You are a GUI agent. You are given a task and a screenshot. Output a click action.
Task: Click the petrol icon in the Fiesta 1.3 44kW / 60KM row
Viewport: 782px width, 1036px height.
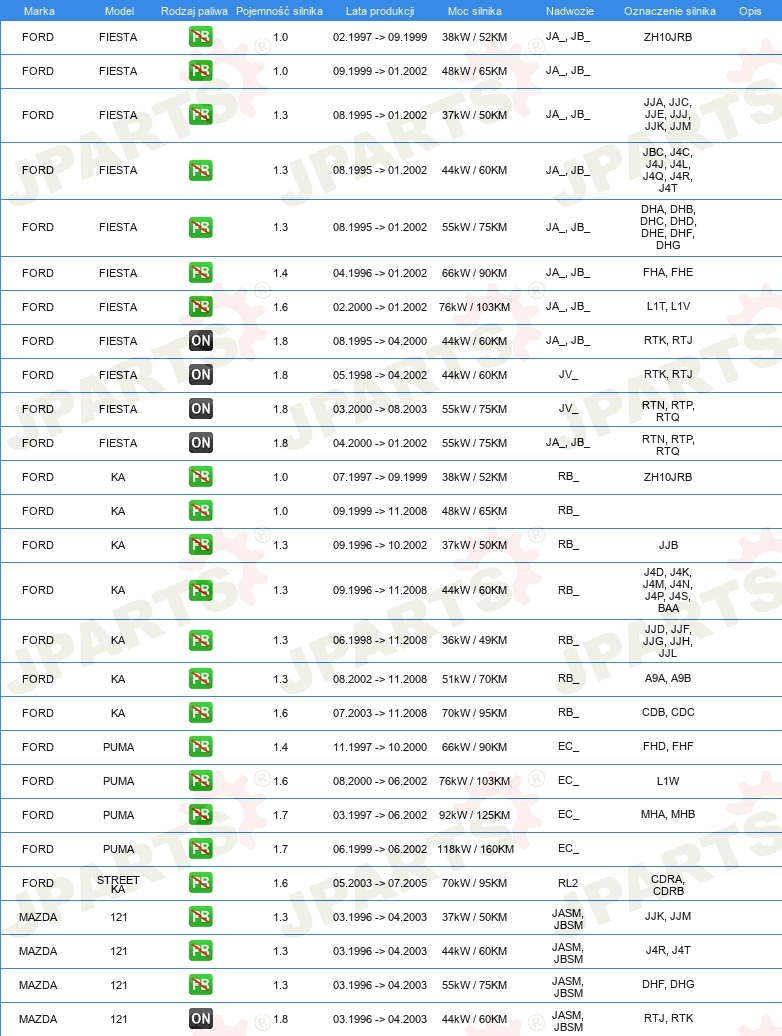pos(201,170)
